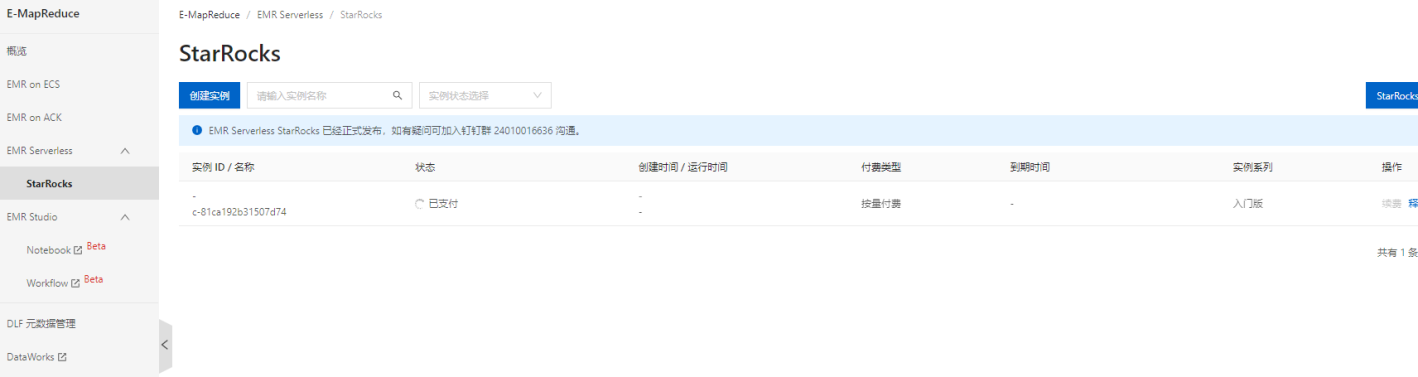Viewport: 1418px width, 377px height.
Task: Click the Workflow external link icon
Action: pyautogui.click(x=75, y=283)
